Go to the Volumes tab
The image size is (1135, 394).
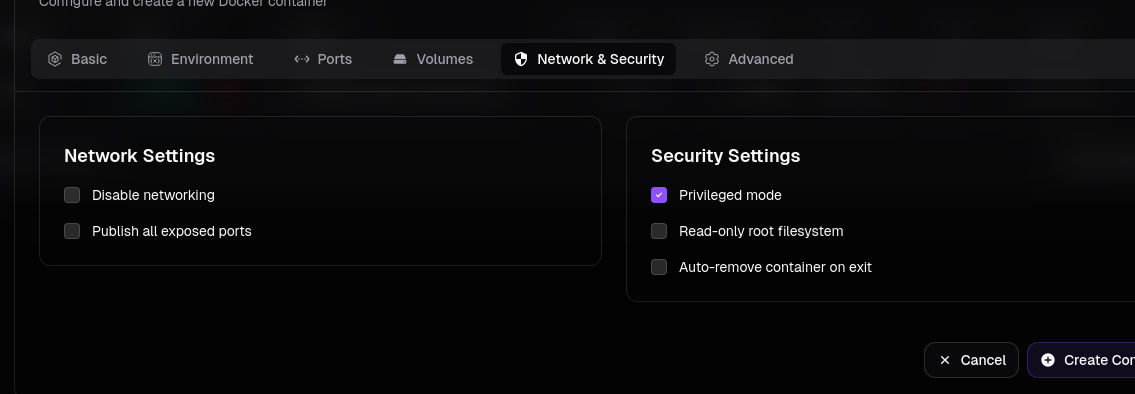coord(433,59)
